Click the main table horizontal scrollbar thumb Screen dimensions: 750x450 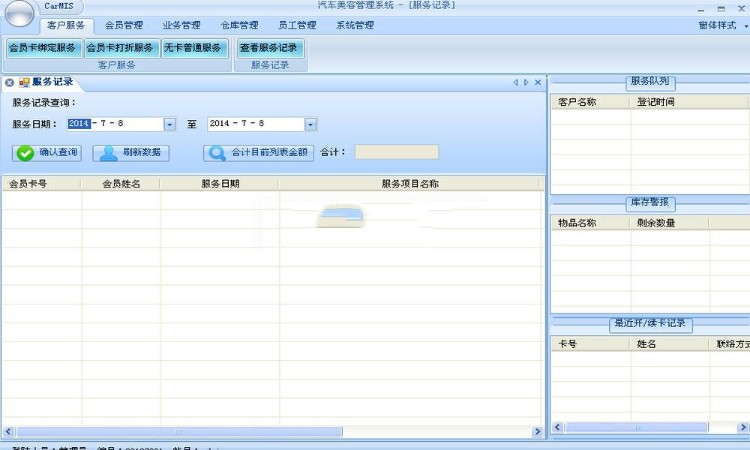179,431
